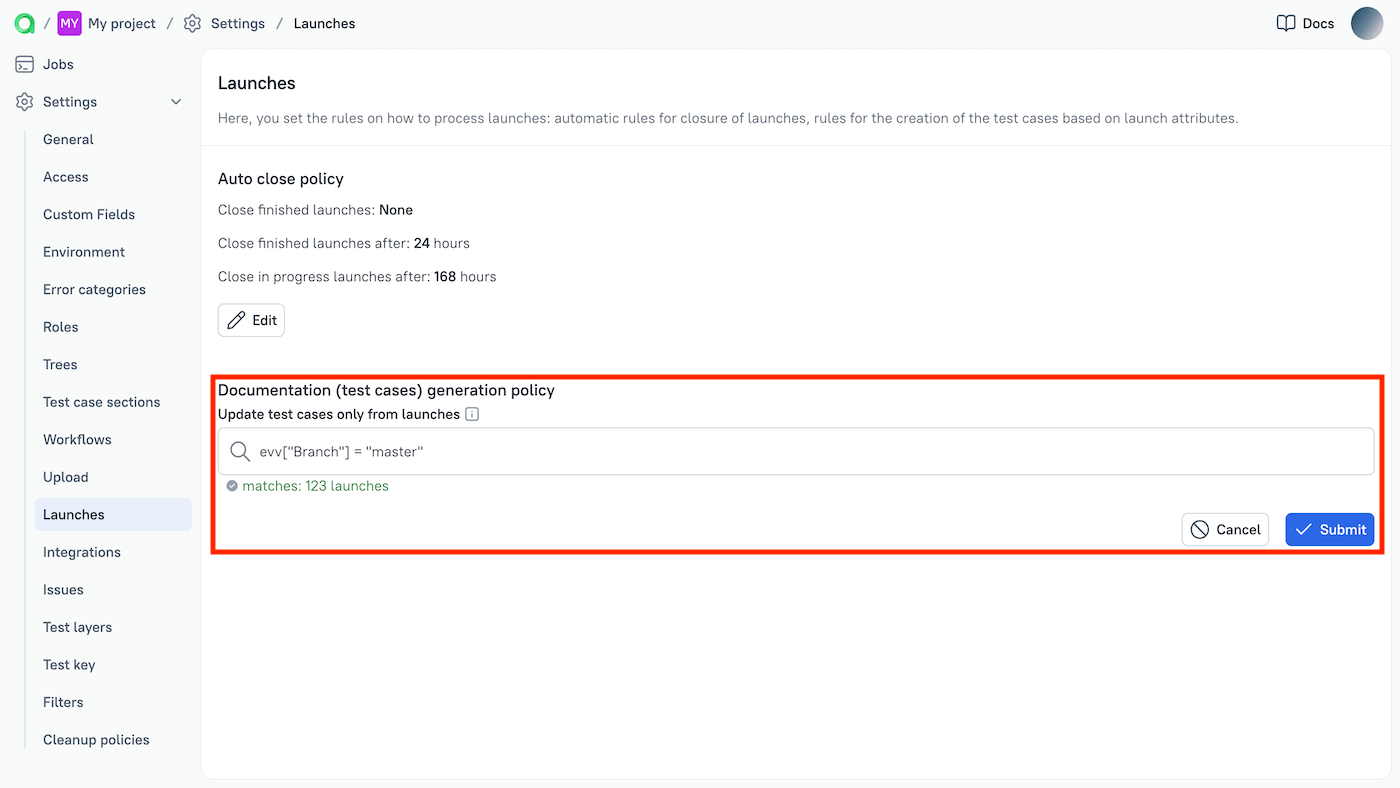Viewport: 1400px width, 788px height.
Task: Collapse the Settings submenu chevron
Action: [175, 101]
